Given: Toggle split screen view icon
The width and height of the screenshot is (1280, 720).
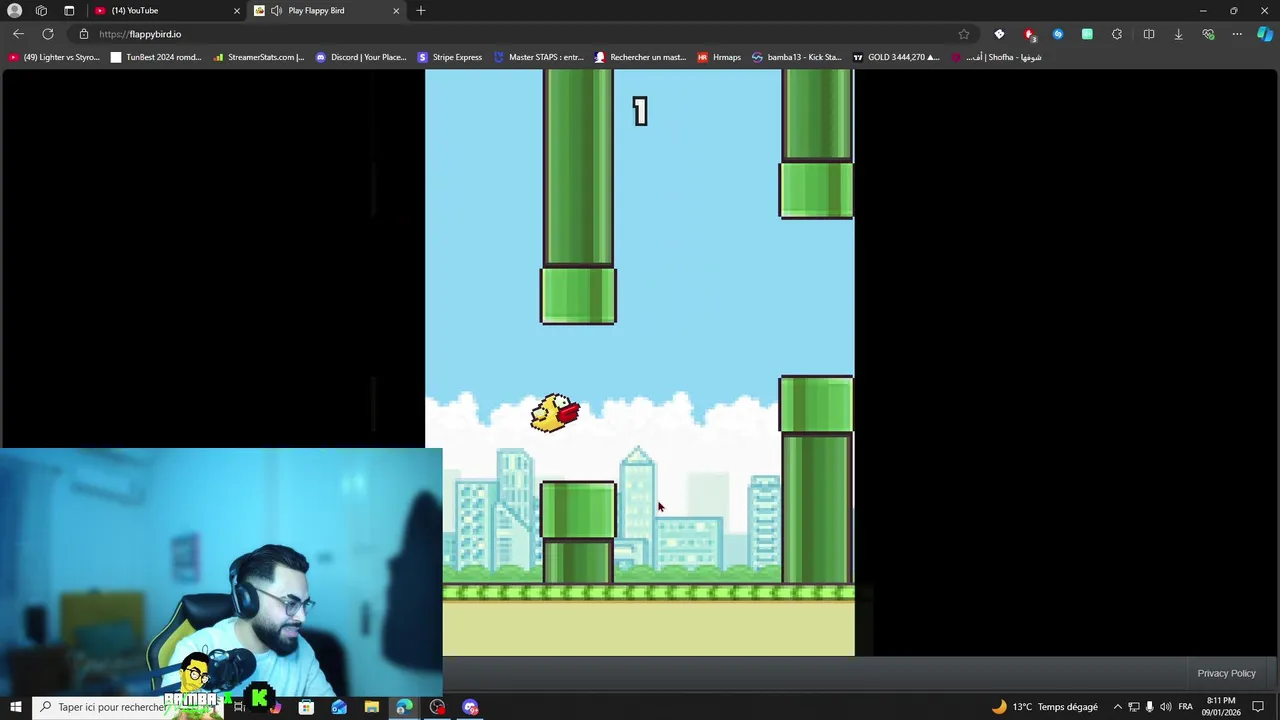Looking at the screenshot, I should coord(1149,34).
